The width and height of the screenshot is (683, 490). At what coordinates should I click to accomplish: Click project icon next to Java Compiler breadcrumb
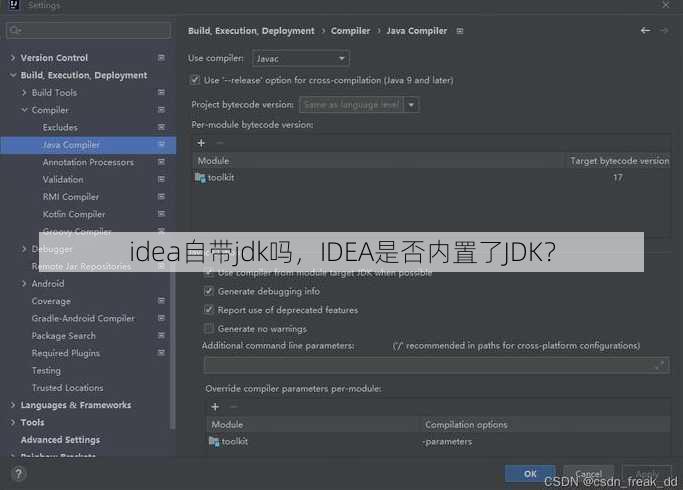[x=460, y=31]
